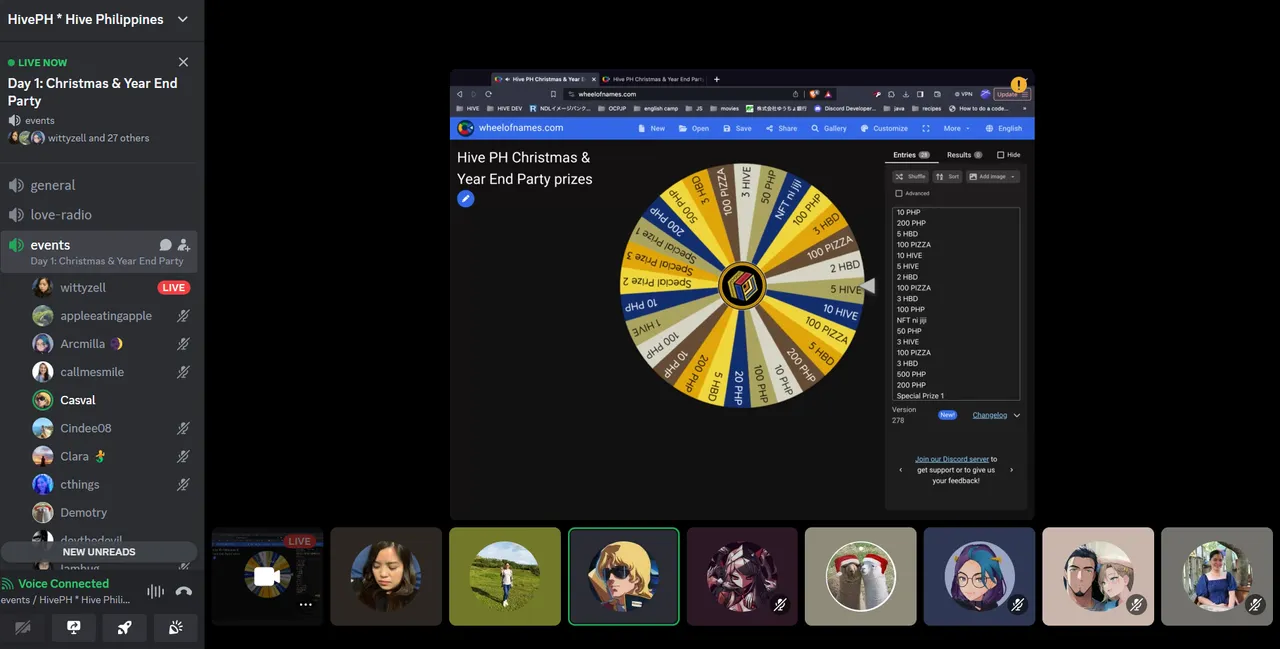Click New in wheelofnames toolbar
The height and width of the screenshot is (649, 1280).
pyautogui.click(x=651, y=128)
